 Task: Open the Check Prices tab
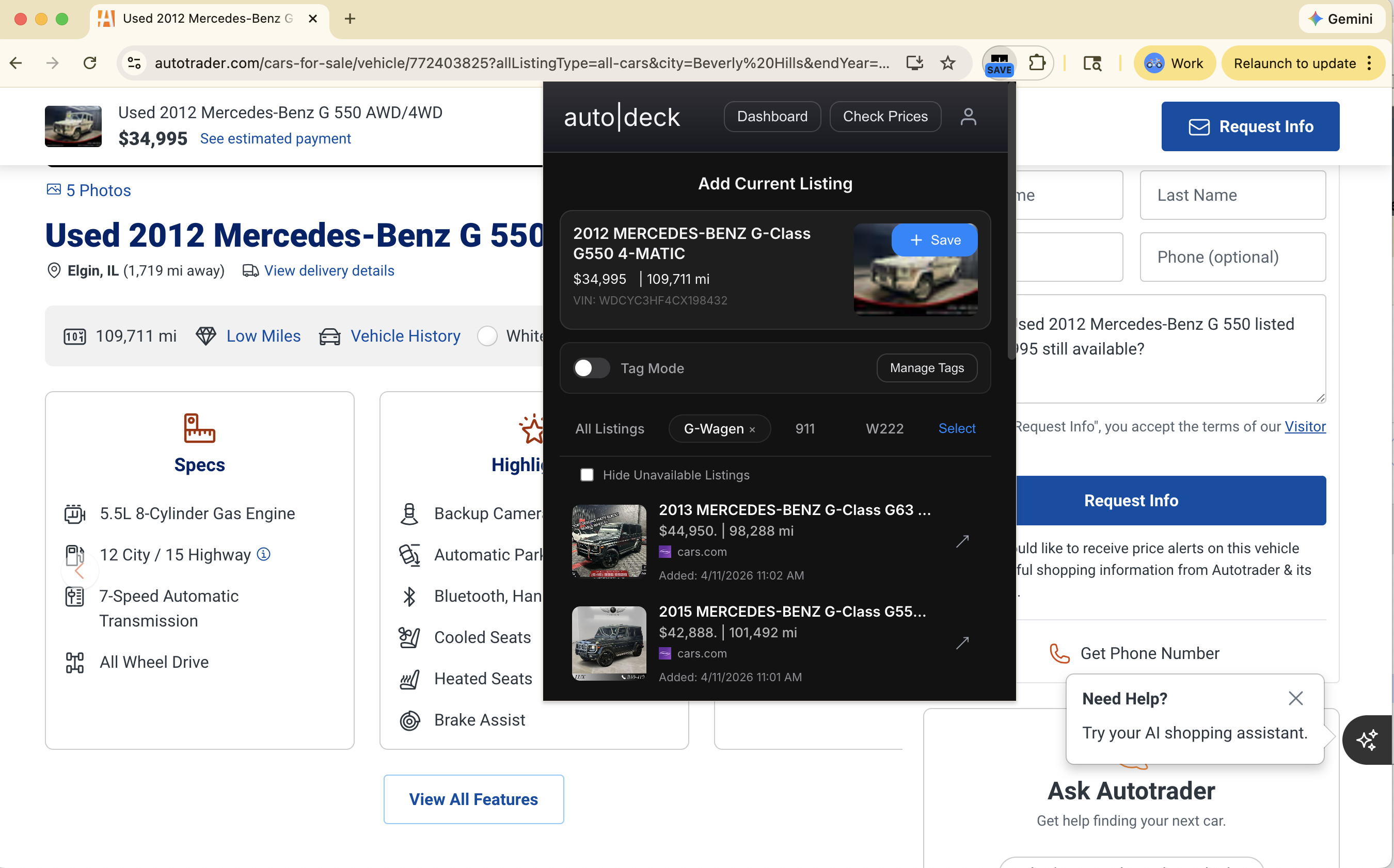tap(884, 117)
